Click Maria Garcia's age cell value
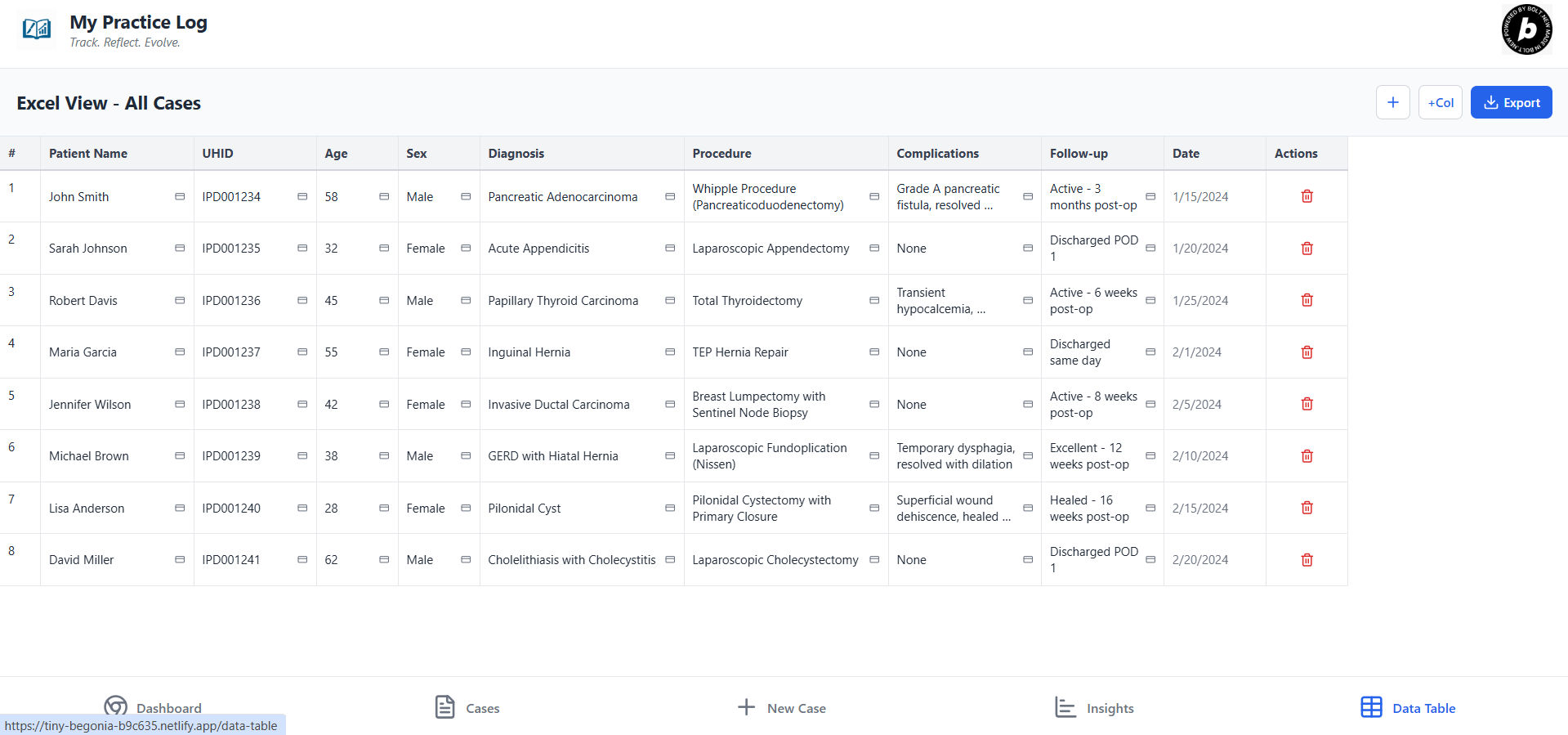Viewport: 1568px width, 735px height. click(332, 352)
